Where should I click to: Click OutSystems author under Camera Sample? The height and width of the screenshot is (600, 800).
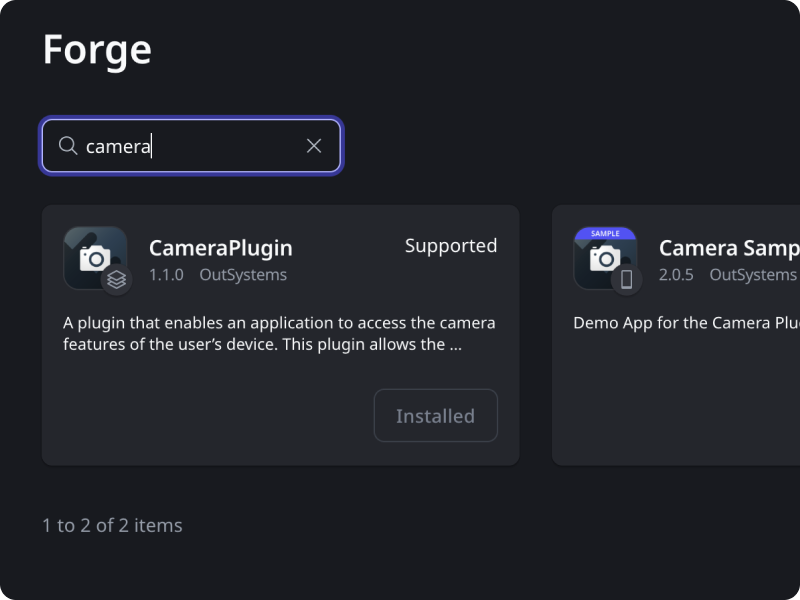[752, 275]
